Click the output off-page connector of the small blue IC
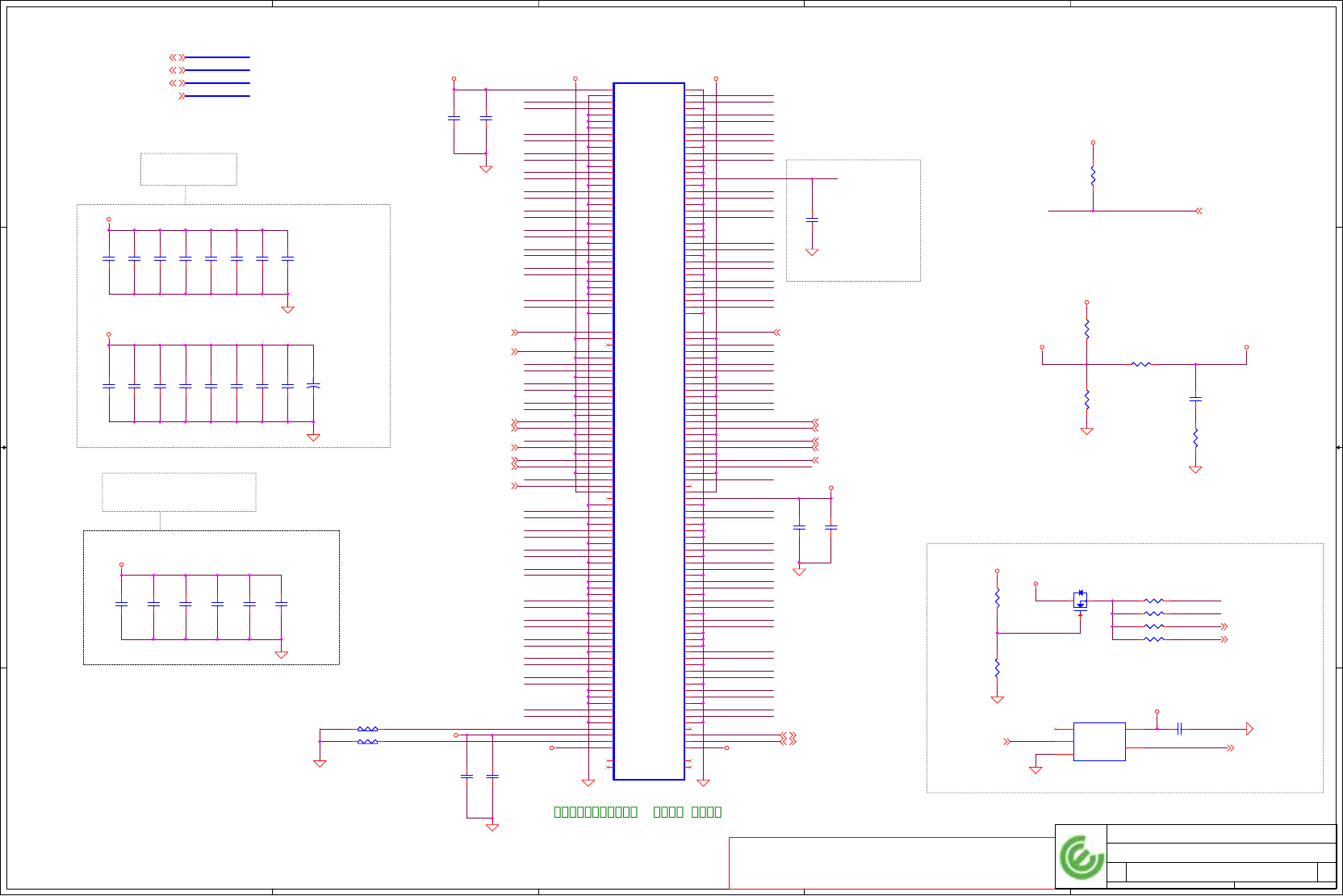The width and height of the screenshot is (1343, 896). [x=1231, y=748]
